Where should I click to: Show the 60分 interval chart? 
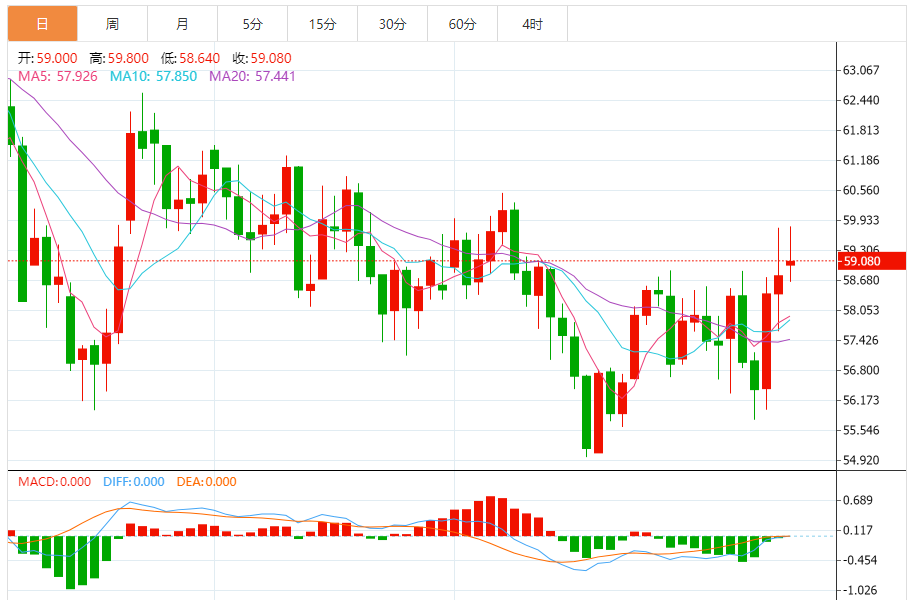click(x=462, y=24)
